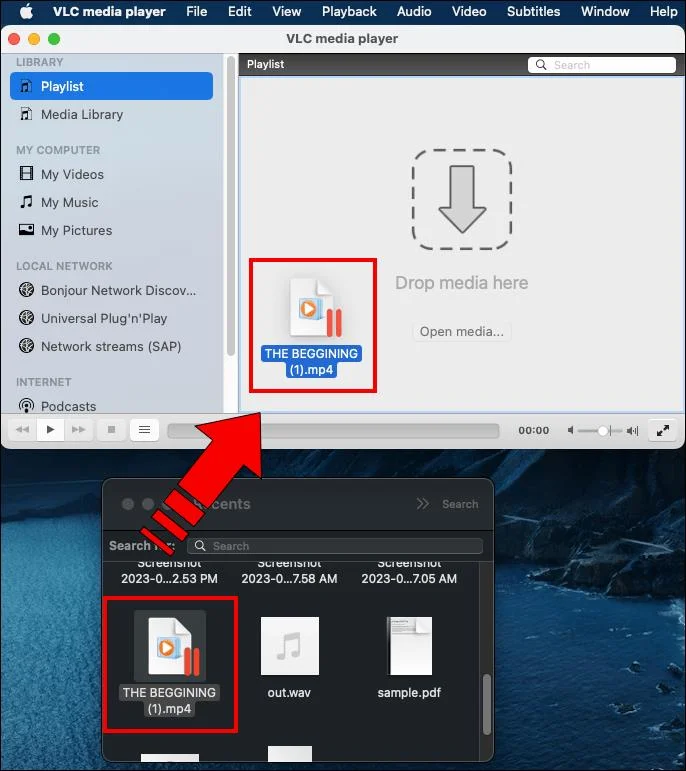Open the Playback menu
Screen dimensions: 686x771
349,11
